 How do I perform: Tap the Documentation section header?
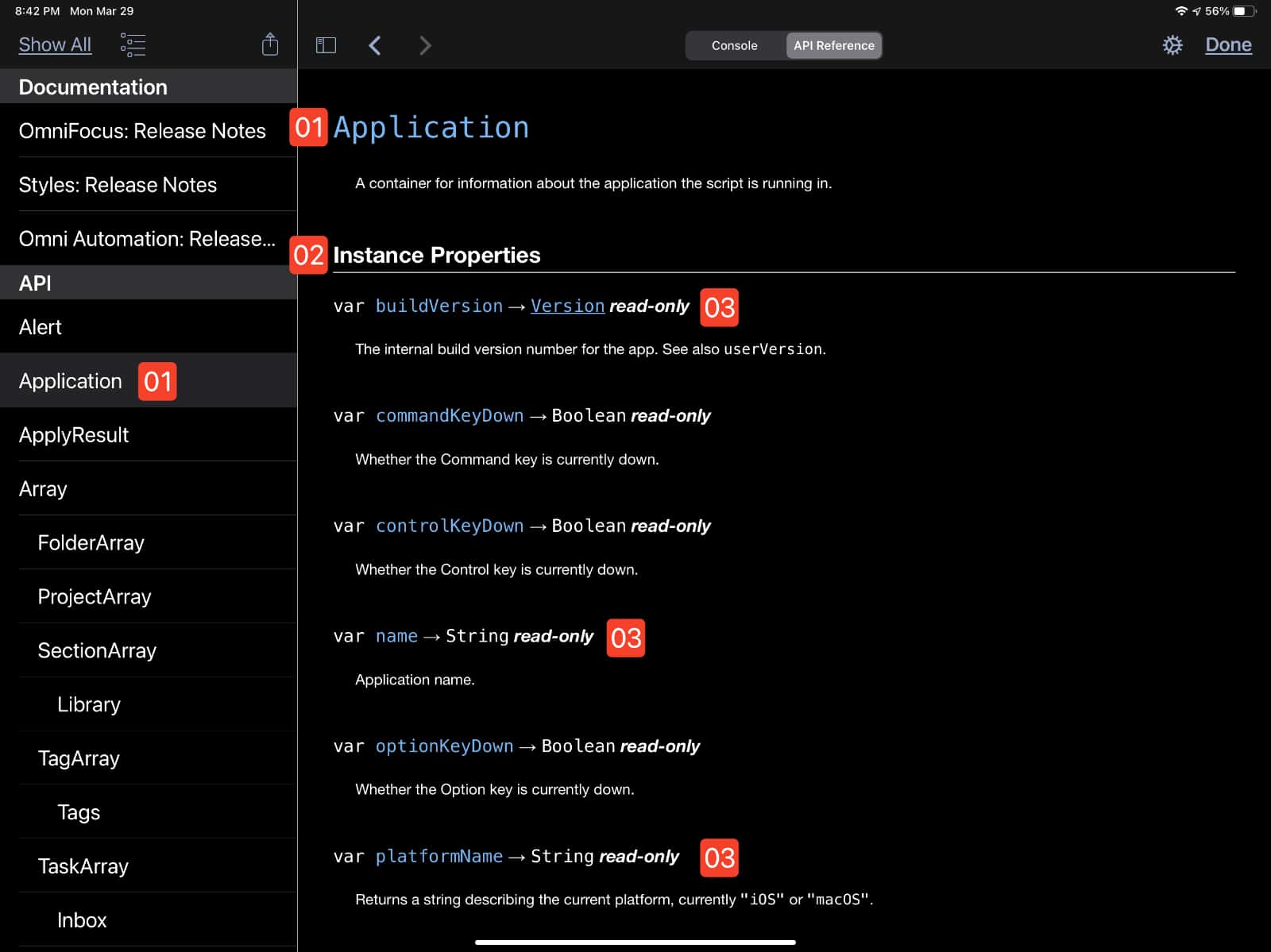(149, 87)
